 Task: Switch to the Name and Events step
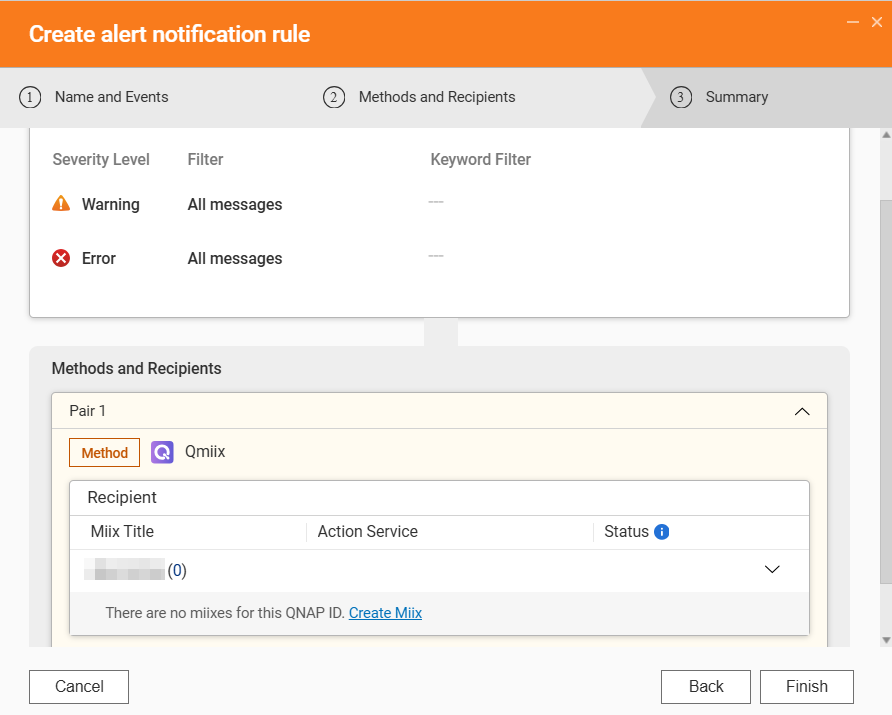click(111, 97)
